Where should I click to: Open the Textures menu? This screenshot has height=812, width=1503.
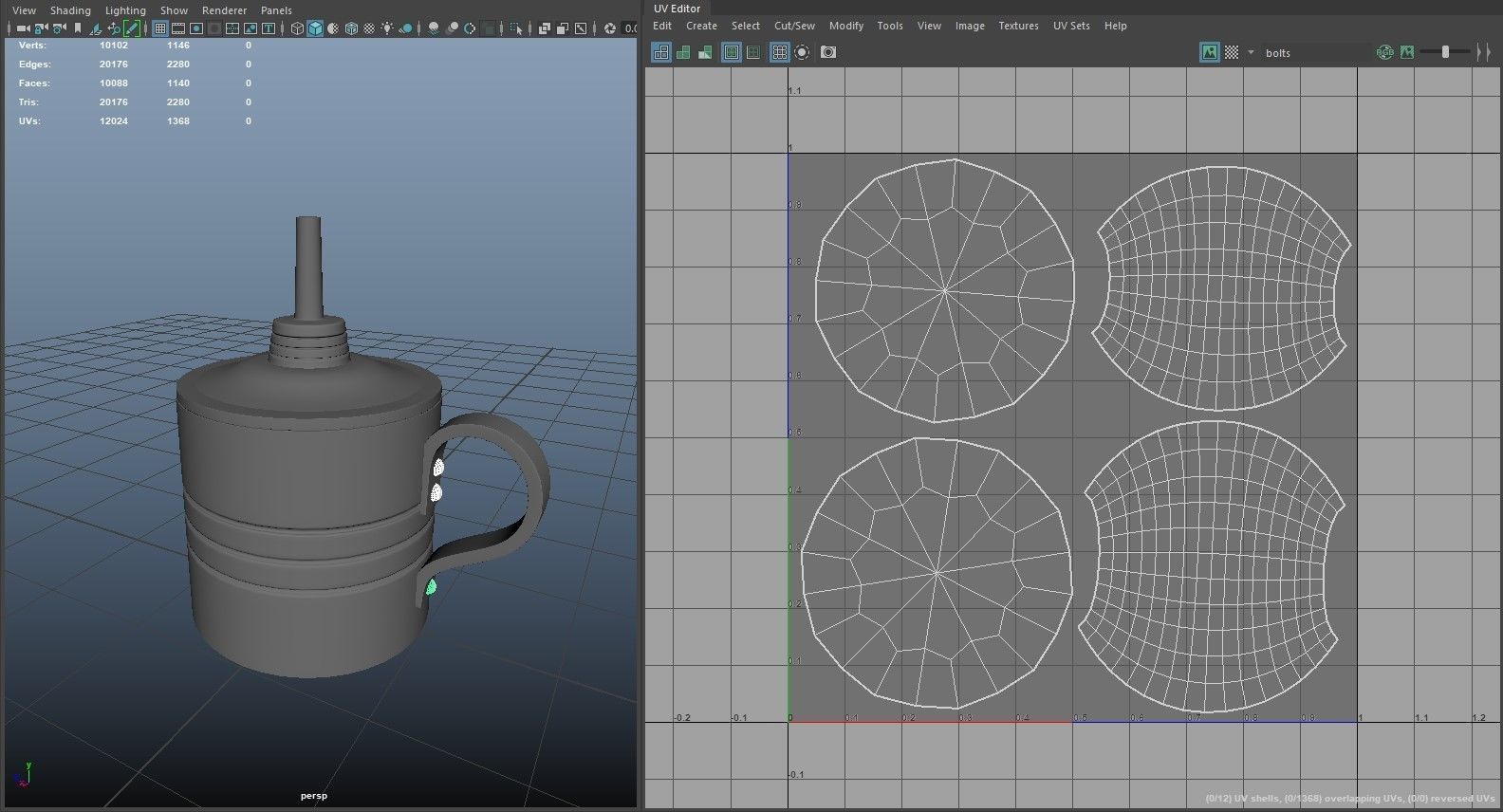click(1018, 26)
